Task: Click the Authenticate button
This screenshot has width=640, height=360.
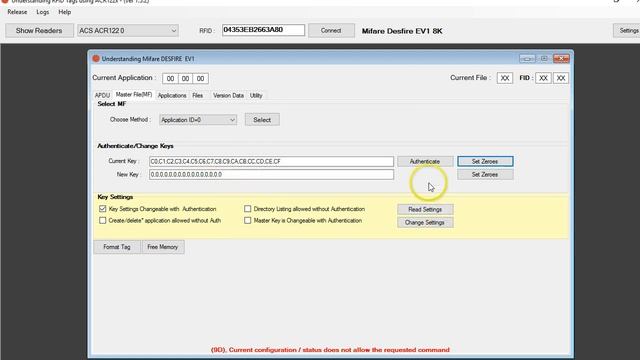Action: pyautogui.click(x=425, y=162)
